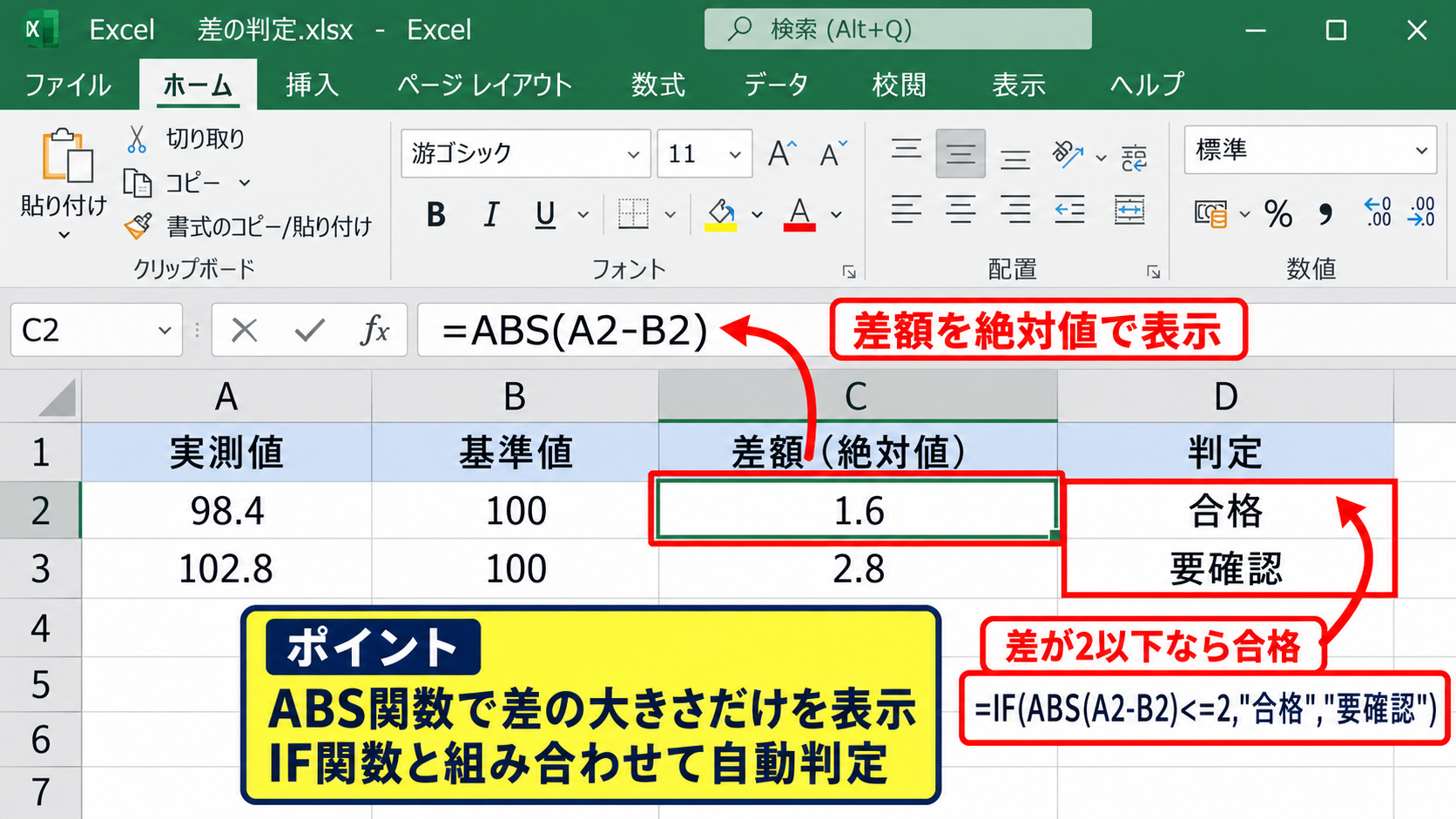1456x819 pixels.
Task: Toggle middle align in alignment group
Action: (x=961, y=154)
